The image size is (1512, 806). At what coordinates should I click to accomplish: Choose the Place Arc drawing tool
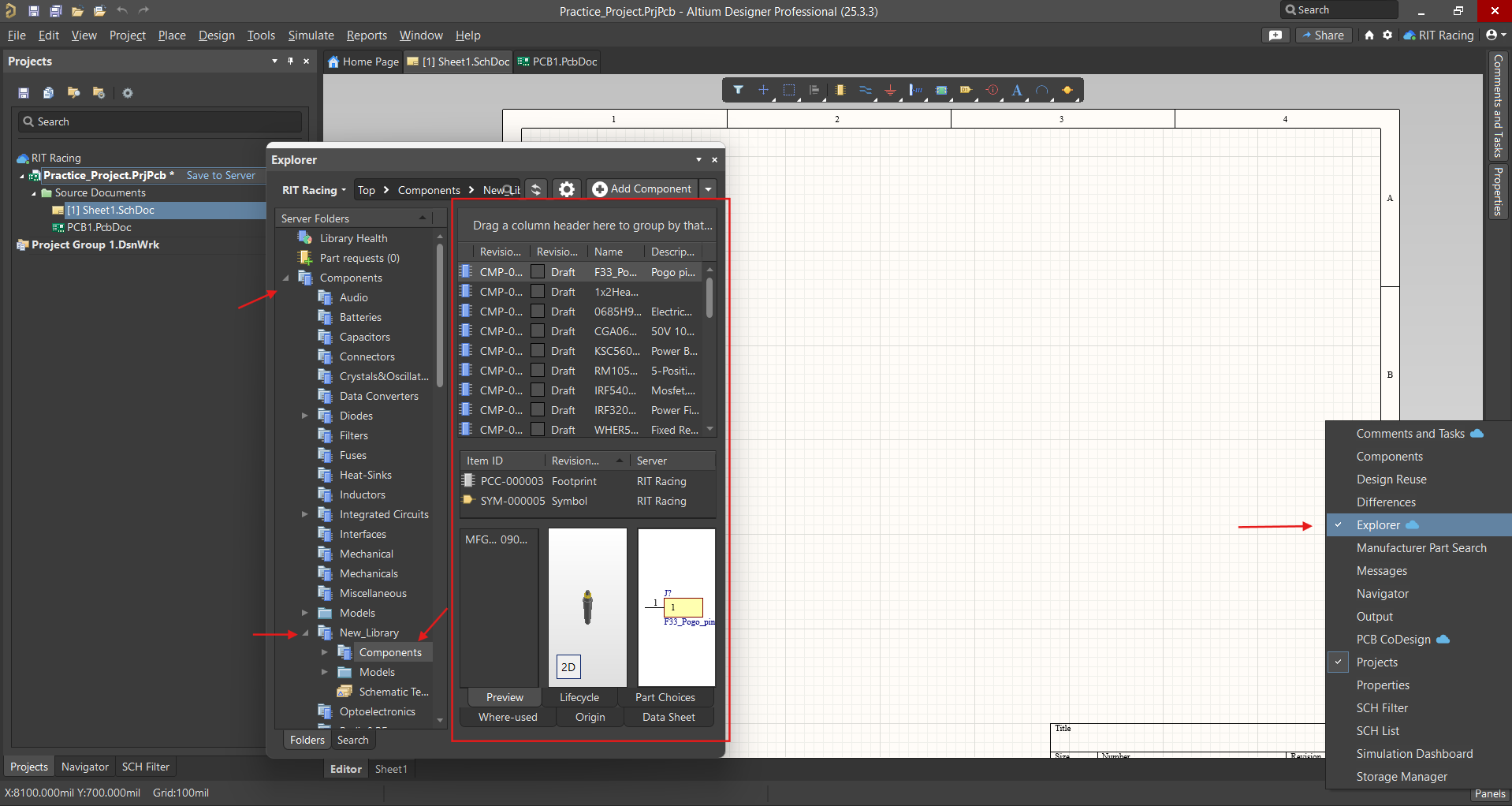click(x=1042, y=90)
